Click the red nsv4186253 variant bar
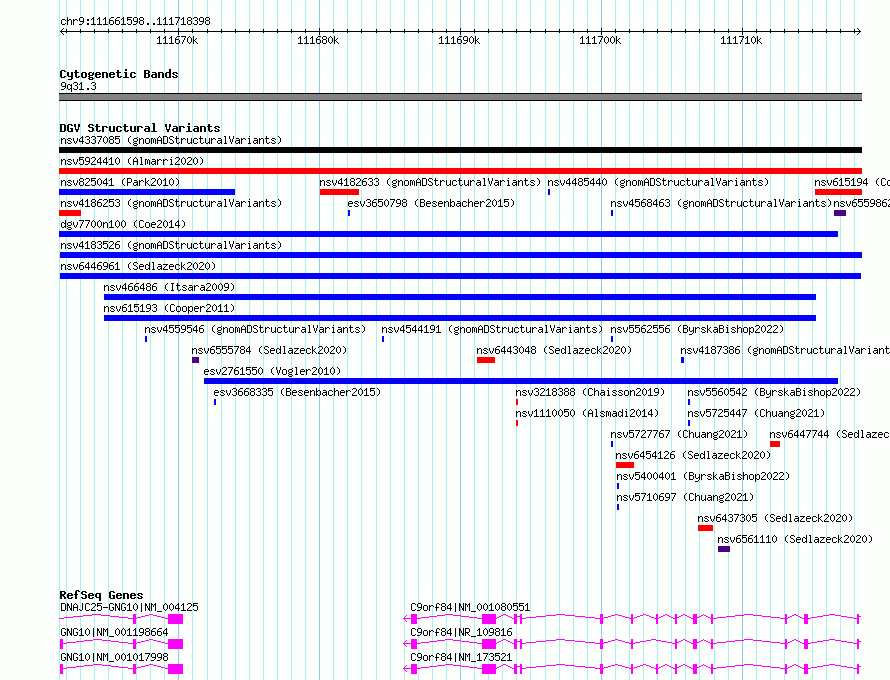890x680 pixels. tap(70, 213)
